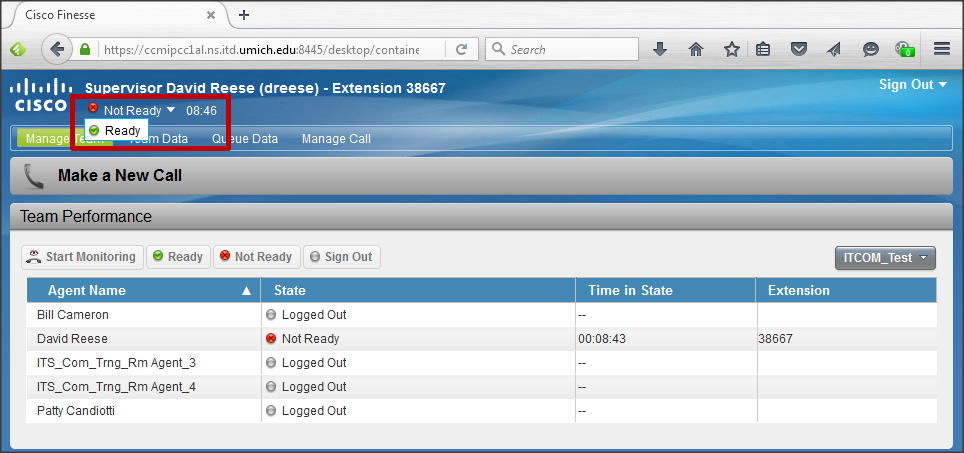Click the Start Monitoring button
Image resolution: width=964 pixels, height=453 pixels.
[82, 257]
